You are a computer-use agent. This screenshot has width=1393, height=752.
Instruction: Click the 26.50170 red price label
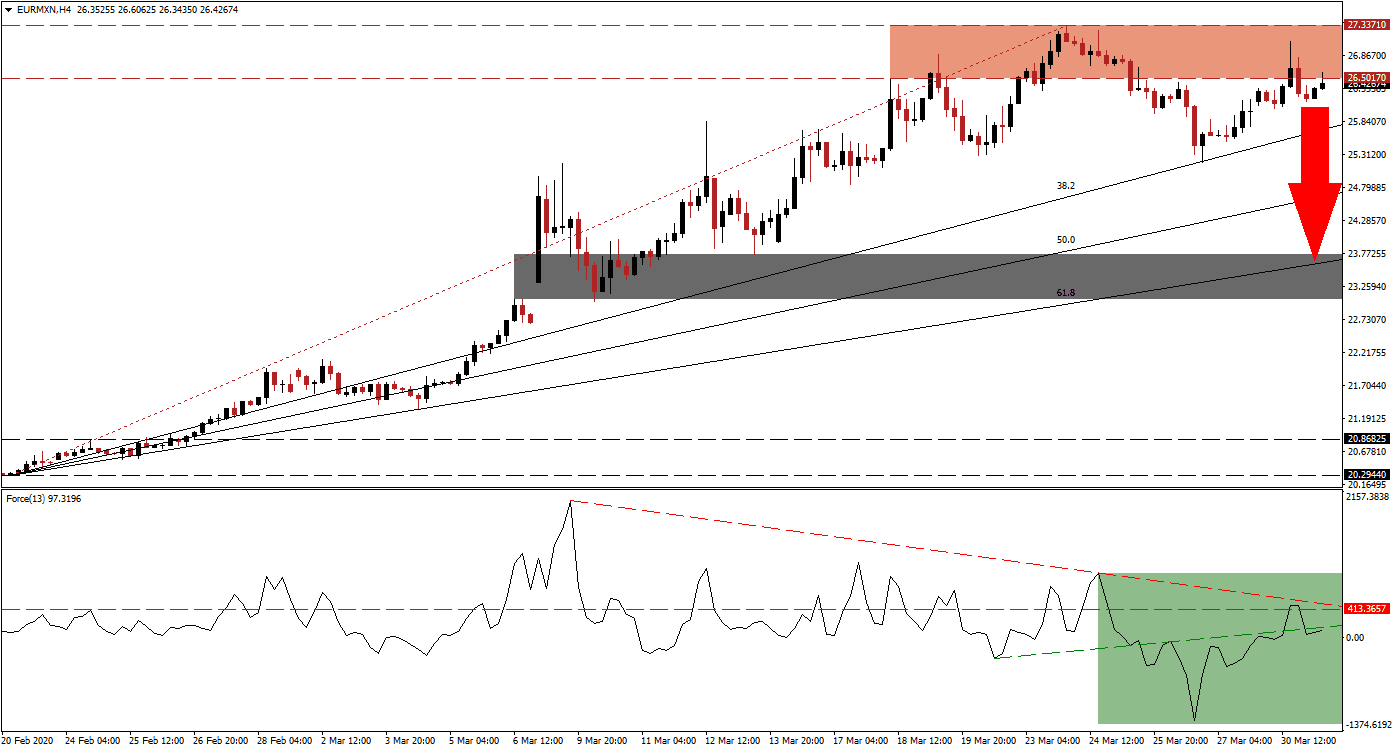click(1366, 78)
